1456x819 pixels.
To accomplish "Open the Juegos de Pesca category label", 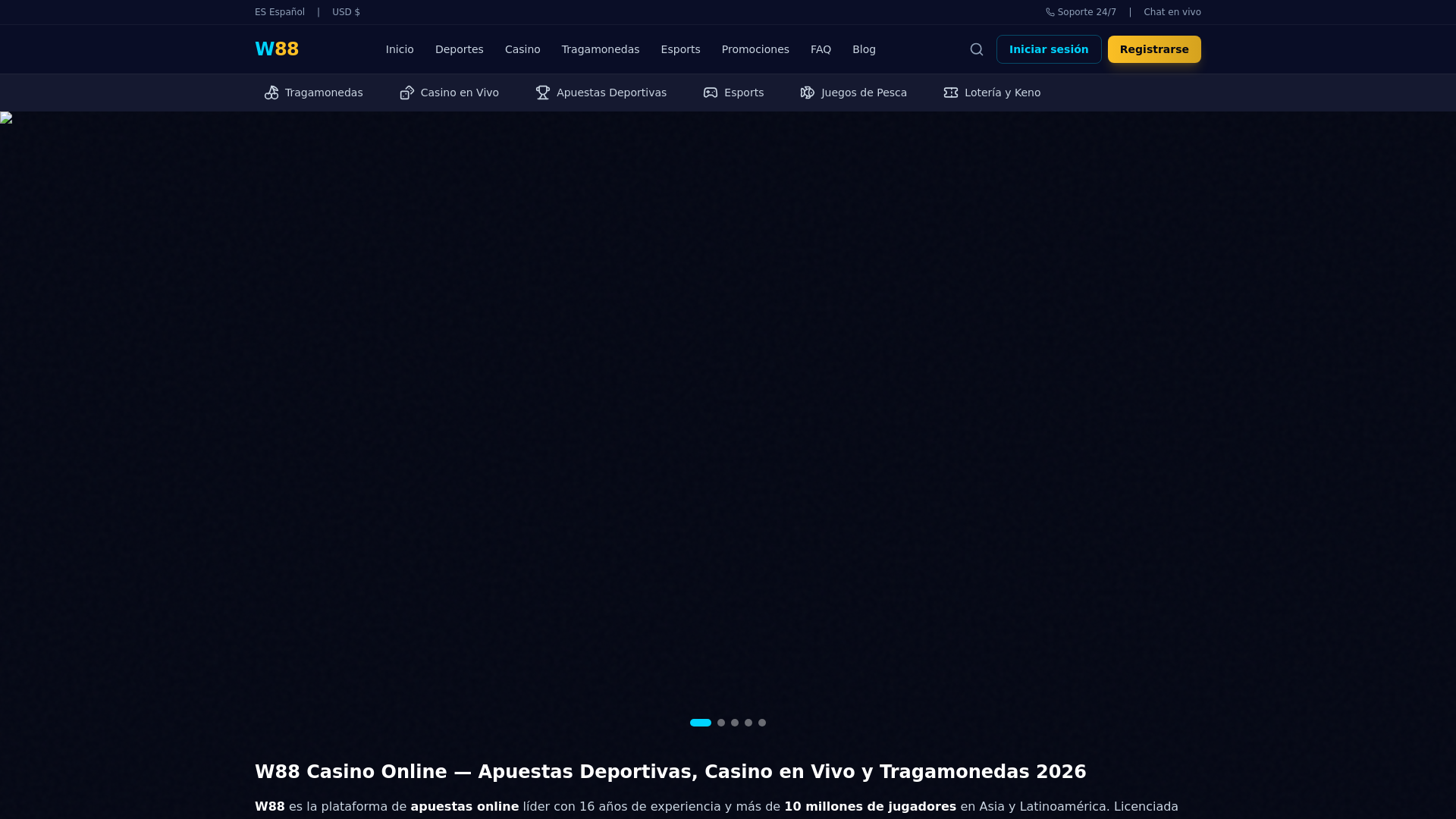I will pos(864,93).
